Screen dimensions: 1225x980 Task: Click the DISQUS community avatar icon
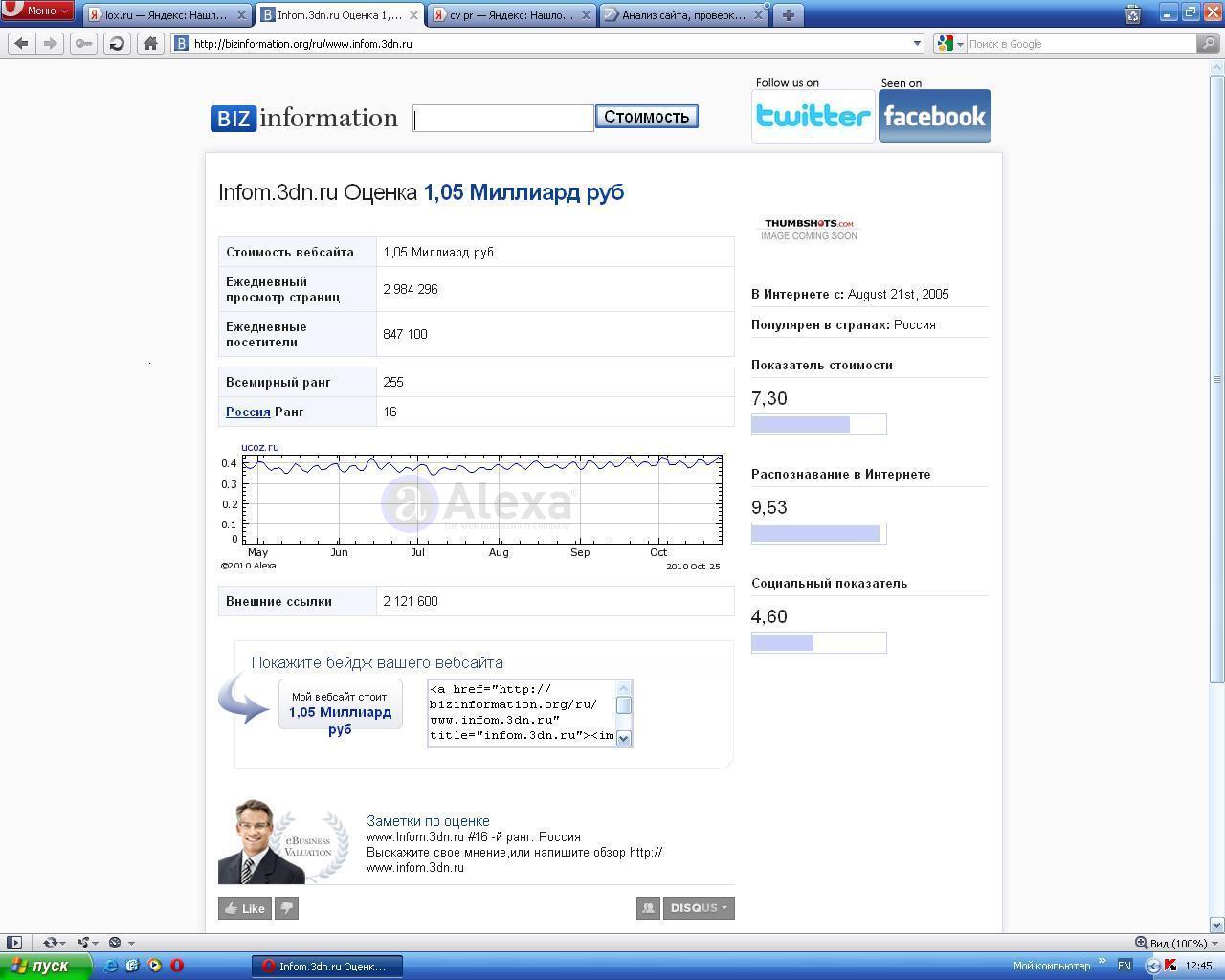pyautogui.click(x=648, y=908)
